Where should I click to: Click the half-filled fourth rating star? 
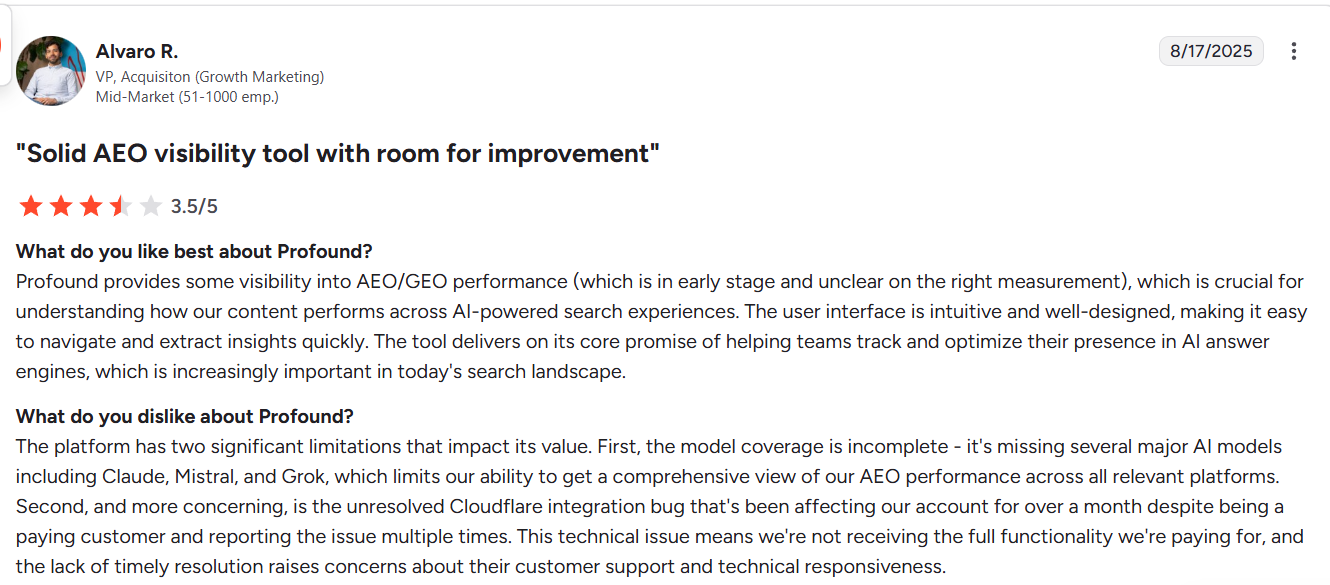click(121, 206)
